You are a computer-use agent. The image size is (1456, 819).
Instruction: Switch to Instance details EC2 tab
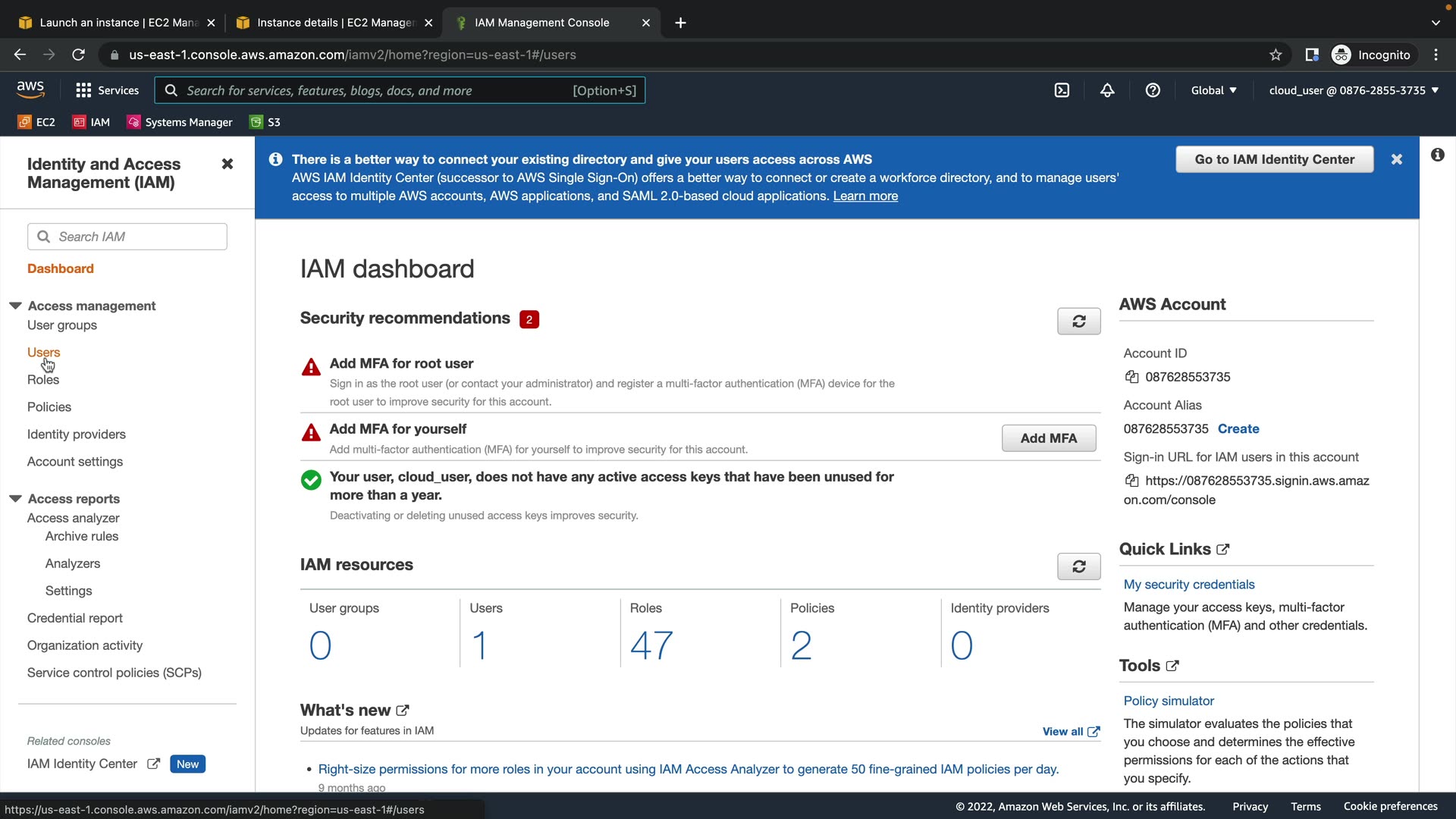tap(334, 23)
